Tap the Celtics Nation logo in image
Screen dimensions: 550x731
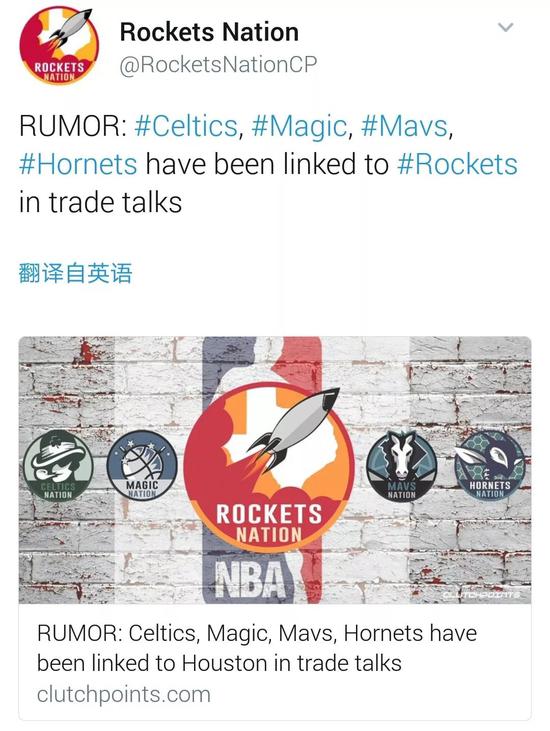point(58,465)
